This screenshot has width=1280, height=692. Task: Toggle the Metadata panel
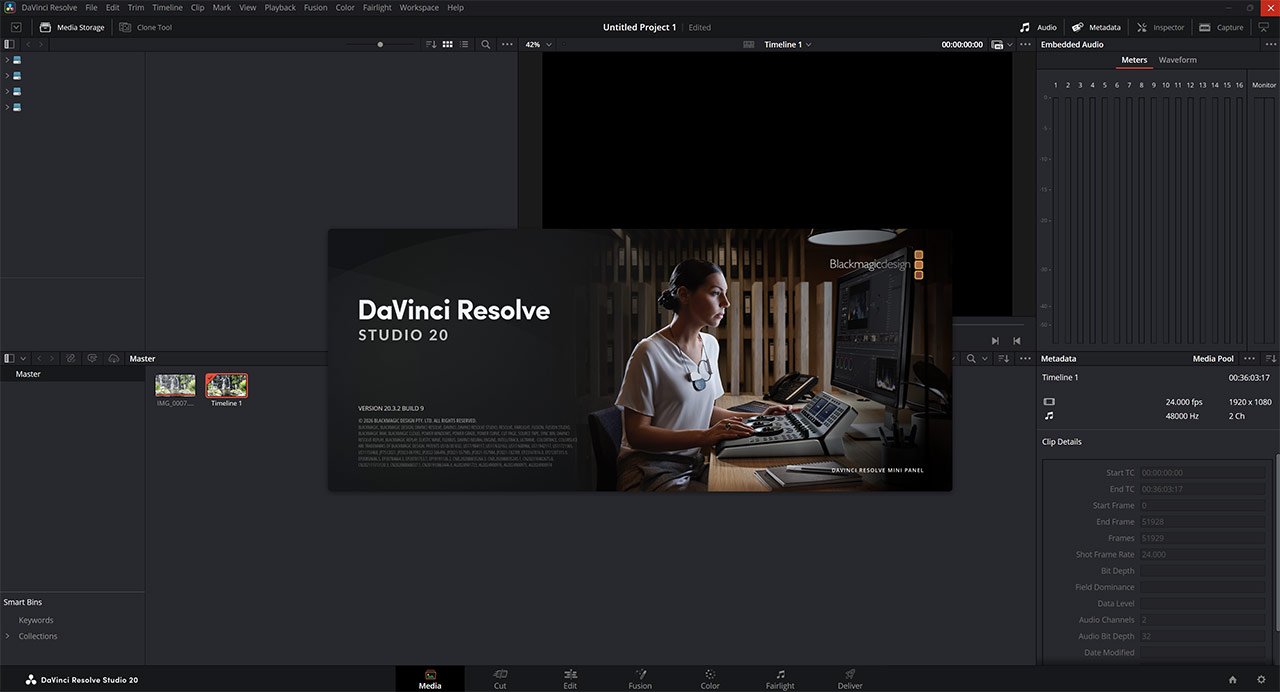[x=1096, y=27]
